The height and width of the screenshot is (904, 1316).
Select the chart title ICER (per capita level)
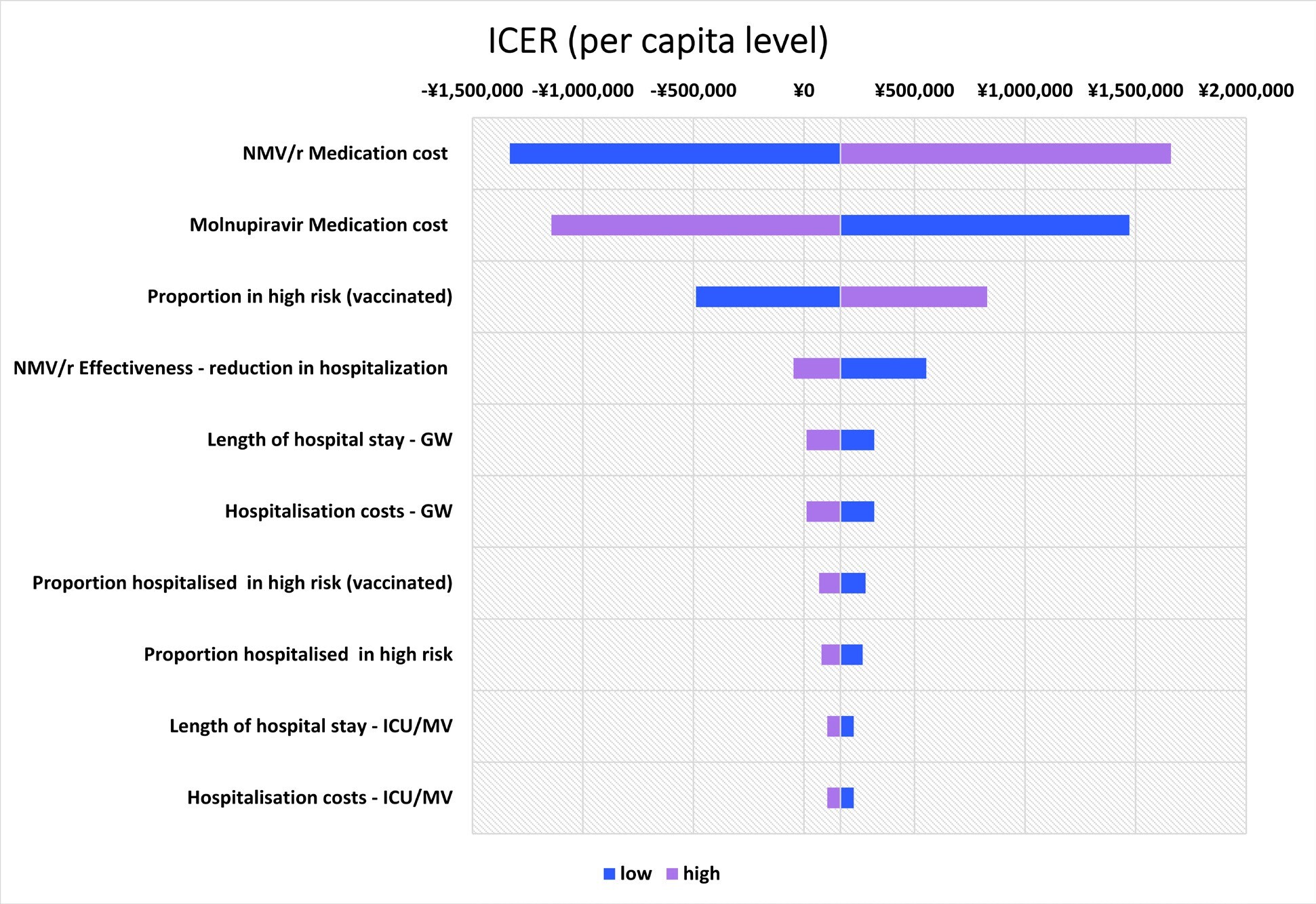(x=658, y=41)
